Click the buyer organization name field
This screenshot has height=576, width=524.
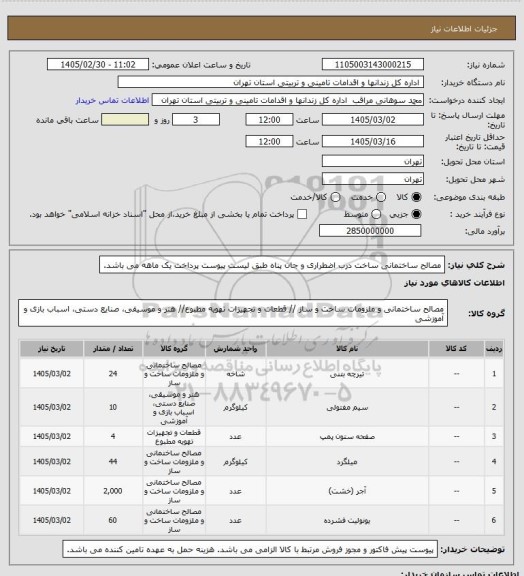click(270, 82)
